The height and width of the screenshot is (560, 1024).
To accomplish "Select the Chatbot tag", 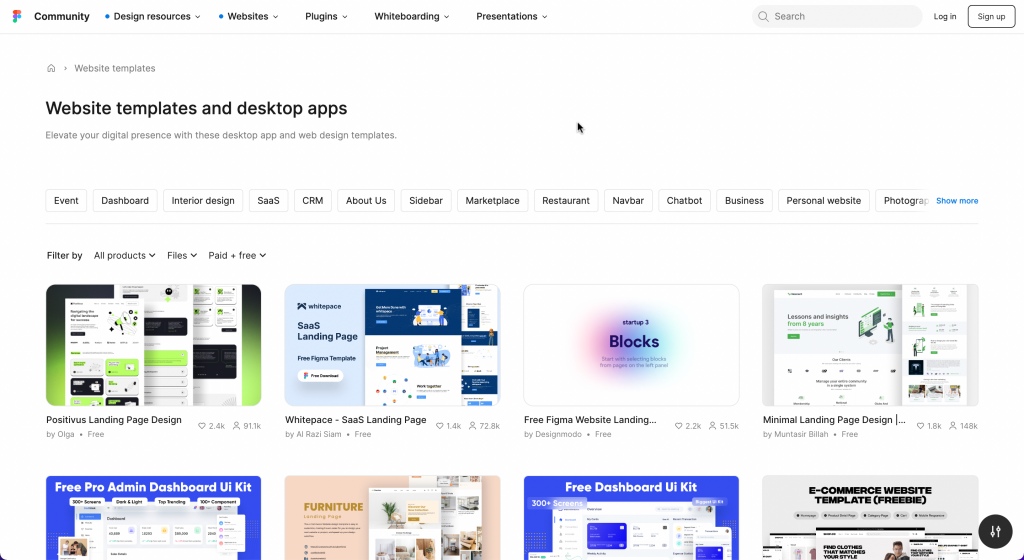I will [x=684, y=200].
